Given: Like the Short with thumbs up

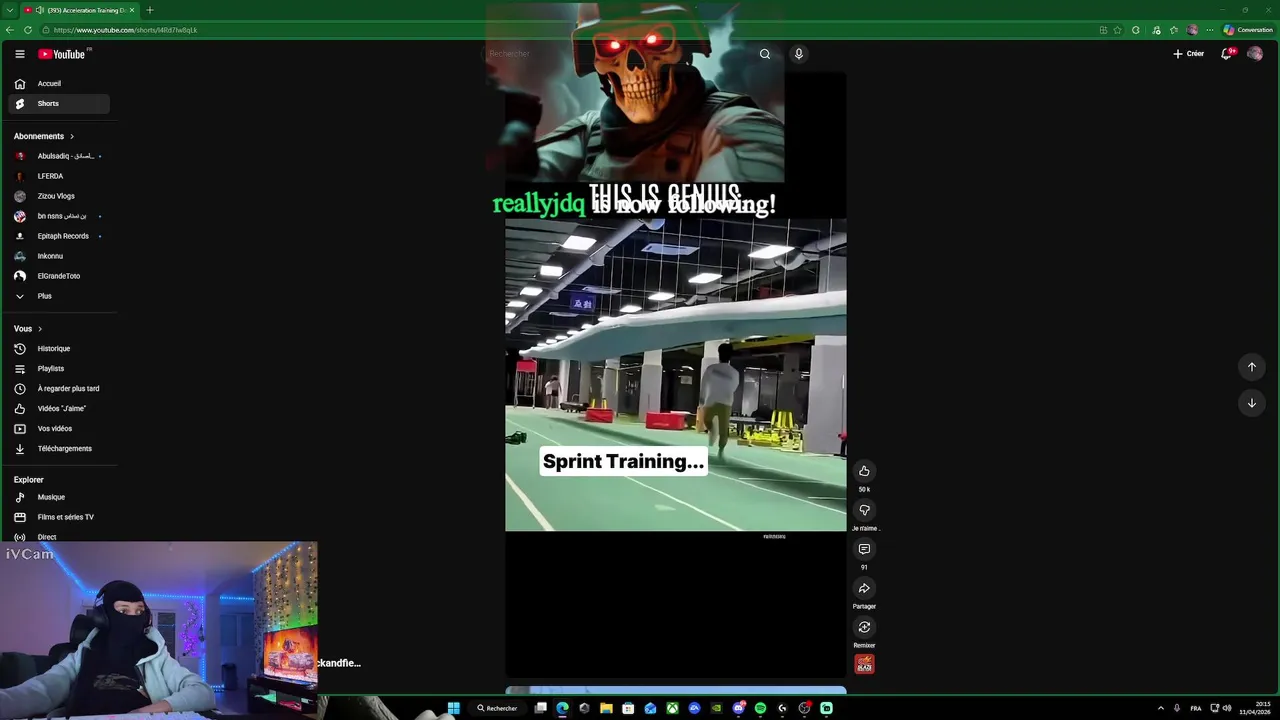Looking at the screenshot, I should (x=864, y=471).
